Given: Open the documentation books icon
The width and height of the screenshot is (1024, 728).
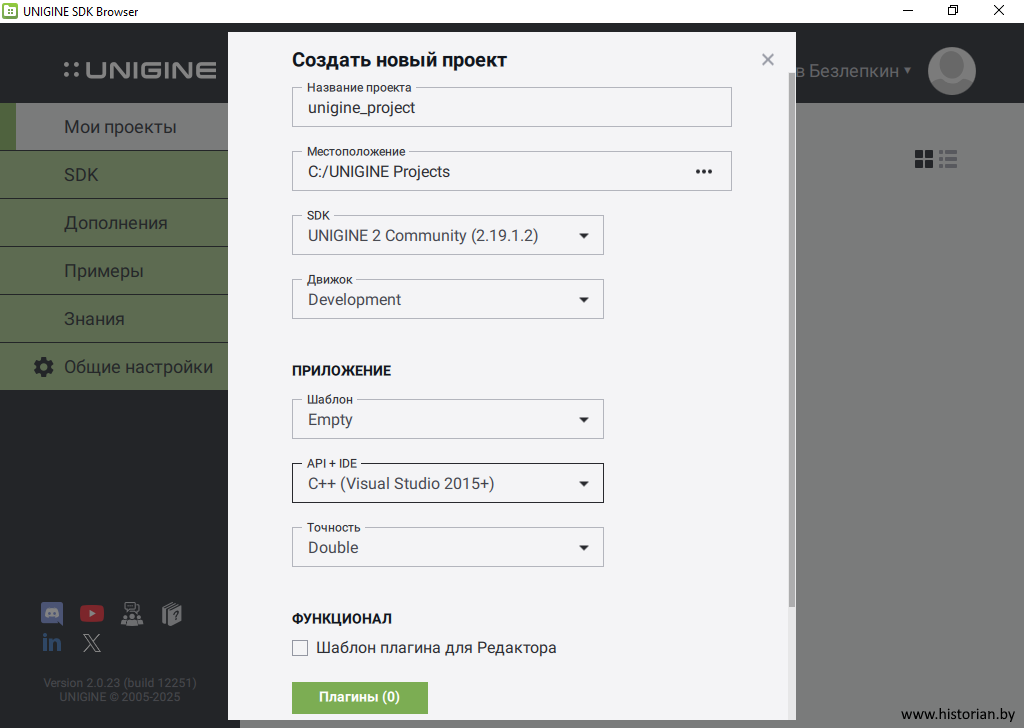Looking at the screenshot, I should pyautogui.click(x=171, y=613).
